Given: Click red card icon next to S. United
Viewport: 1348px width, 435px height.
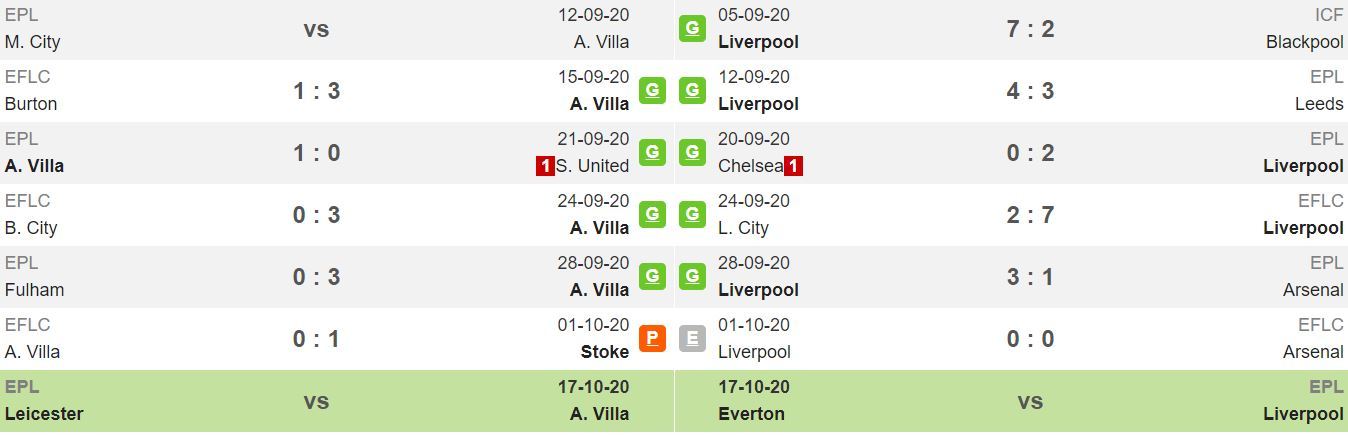Looking at the screenshot, I should tap(545, 166).
